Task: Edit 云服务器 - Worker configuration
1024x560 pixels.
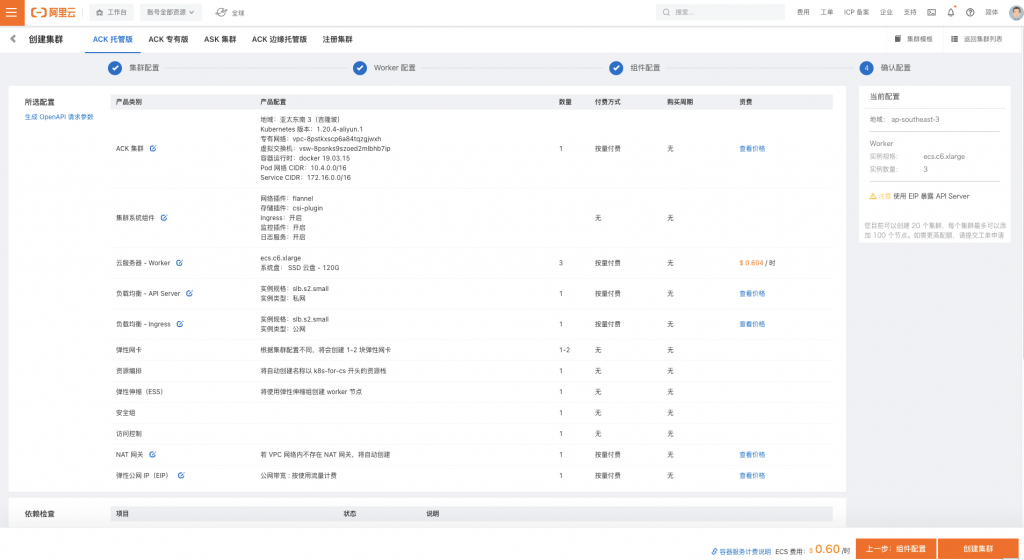Action: [179, 263]
